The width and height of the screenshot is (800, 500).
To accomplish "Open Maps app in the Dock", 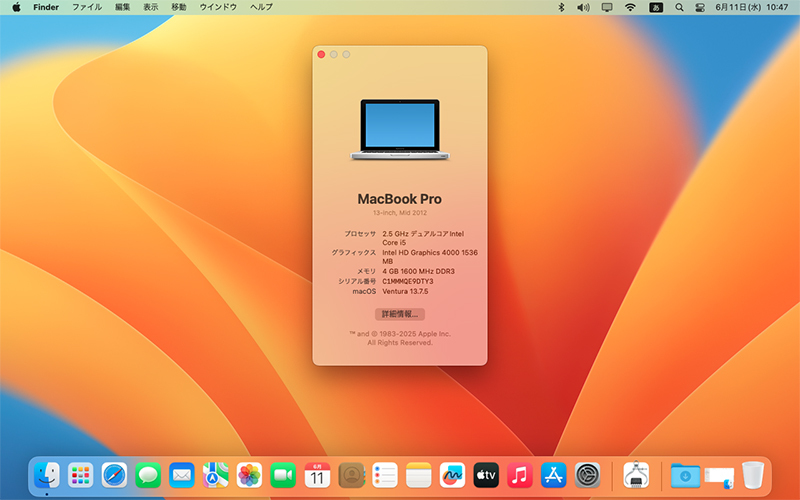I will pyautogui.click(x=215, y=476).
